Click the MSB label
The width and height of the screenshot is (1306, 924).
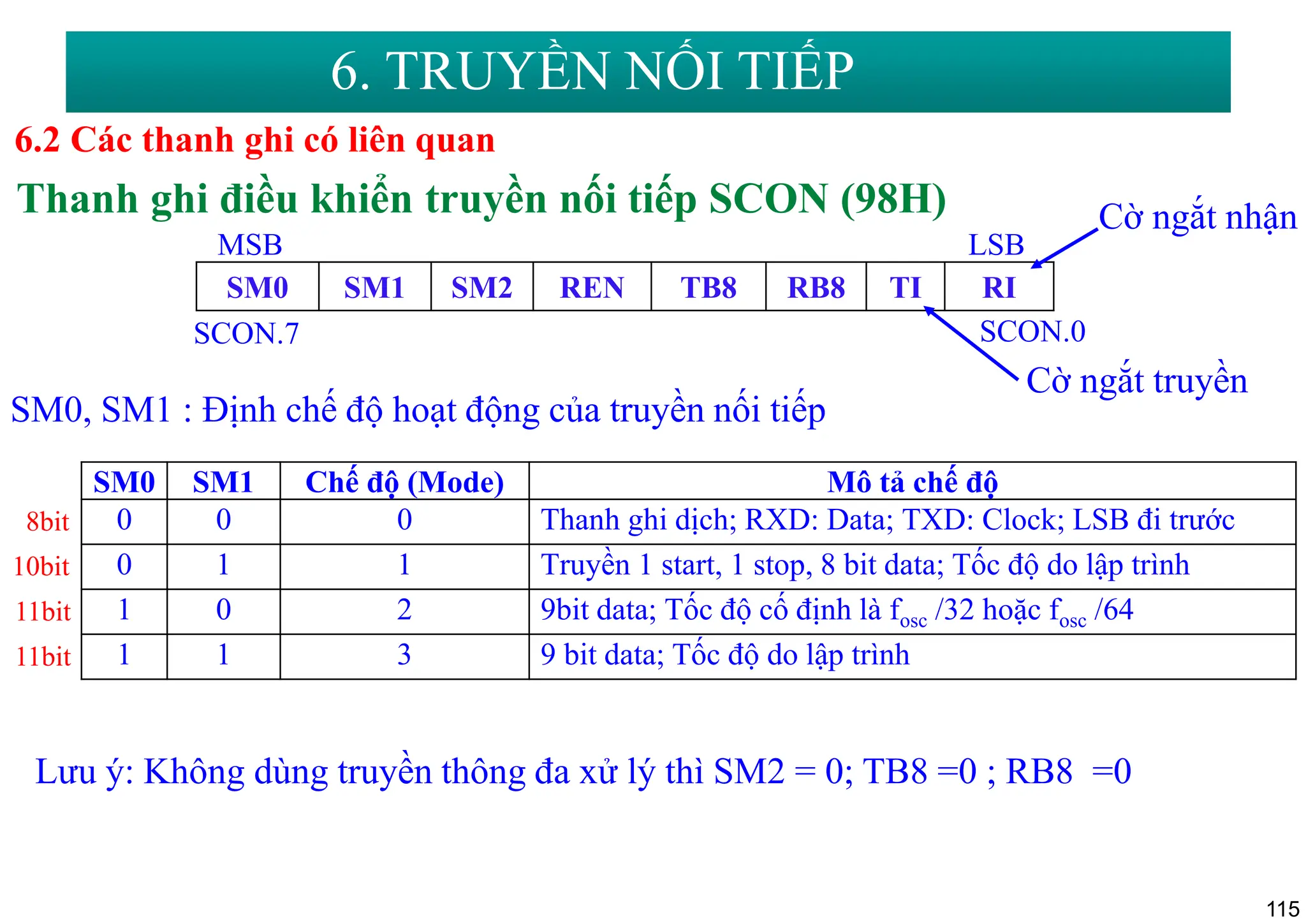pyautogui.click(x=249, y=245)
